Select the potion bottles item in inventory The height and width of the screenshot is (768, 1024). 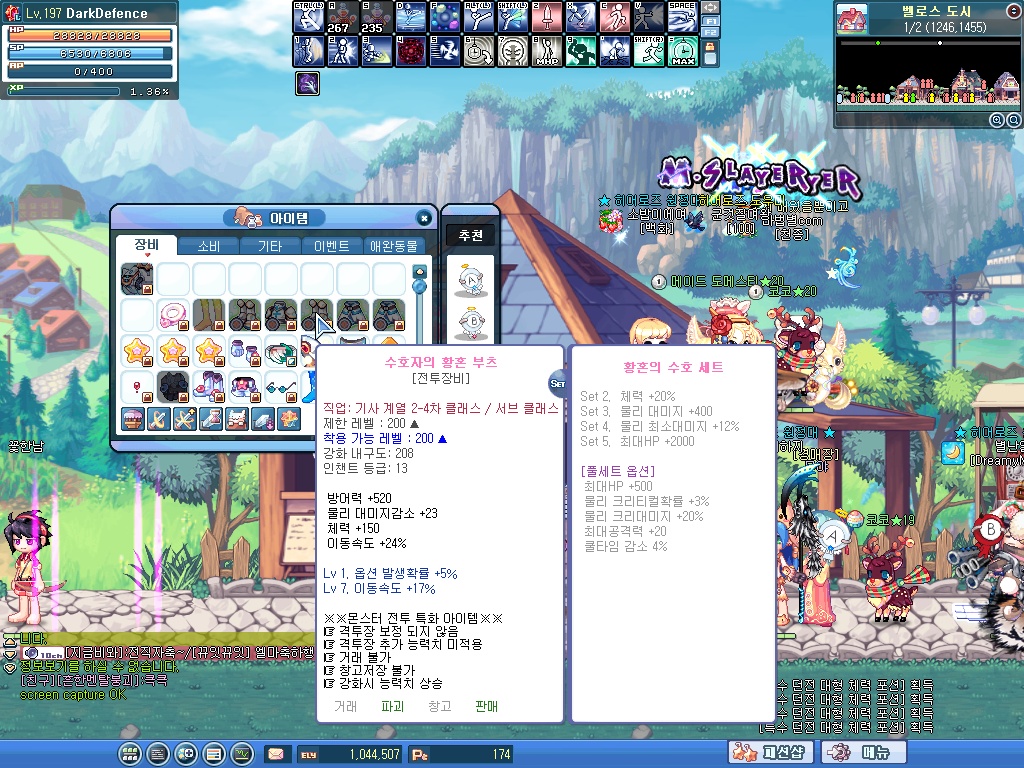(245, 351)
